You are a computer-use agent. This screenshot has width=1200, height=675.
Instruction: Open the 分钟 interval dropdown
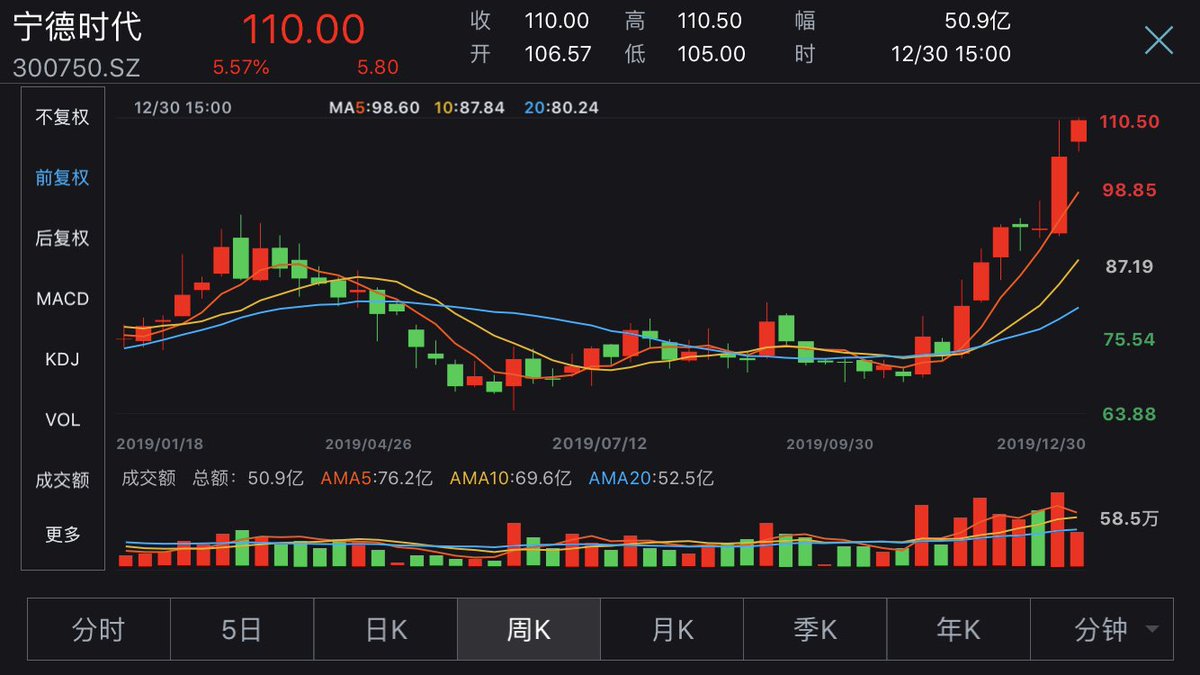(1102, 630)
